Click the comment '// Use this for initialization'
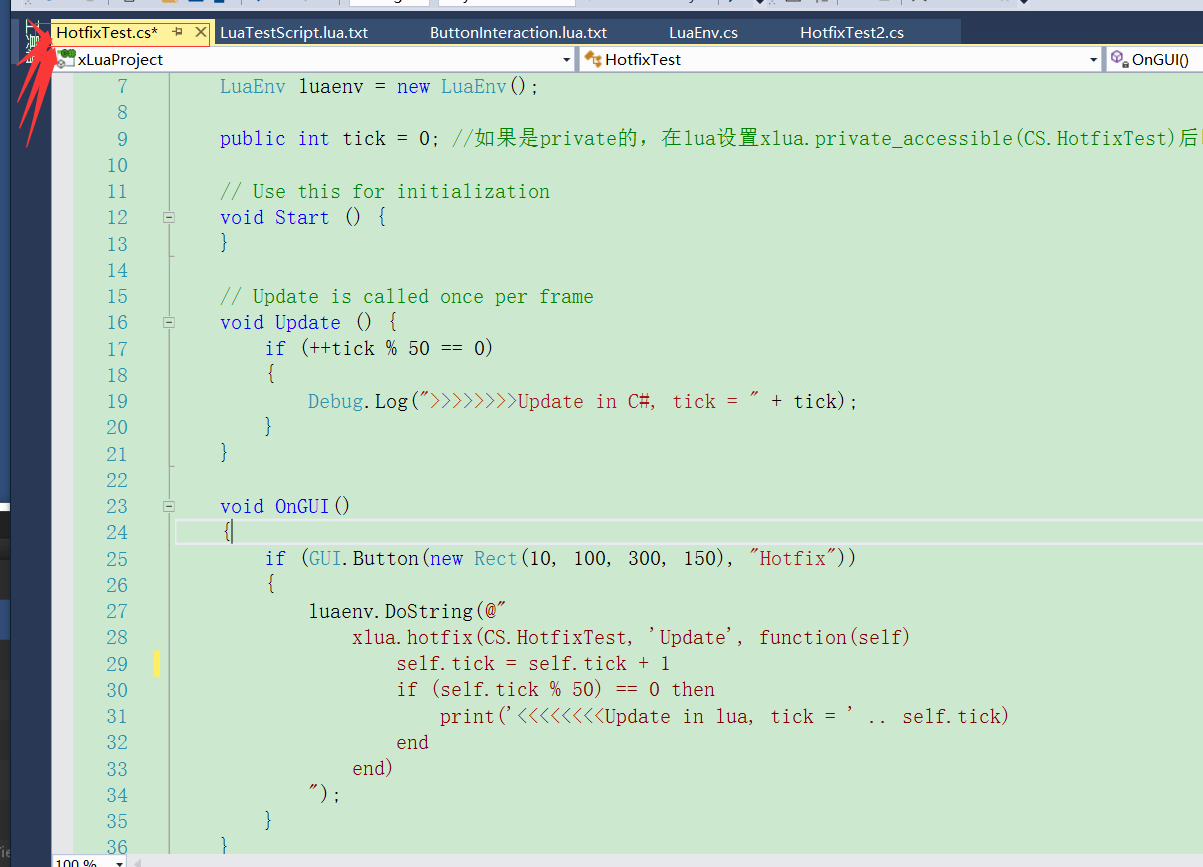The image size is (1203, 867). tap(385, 191)
